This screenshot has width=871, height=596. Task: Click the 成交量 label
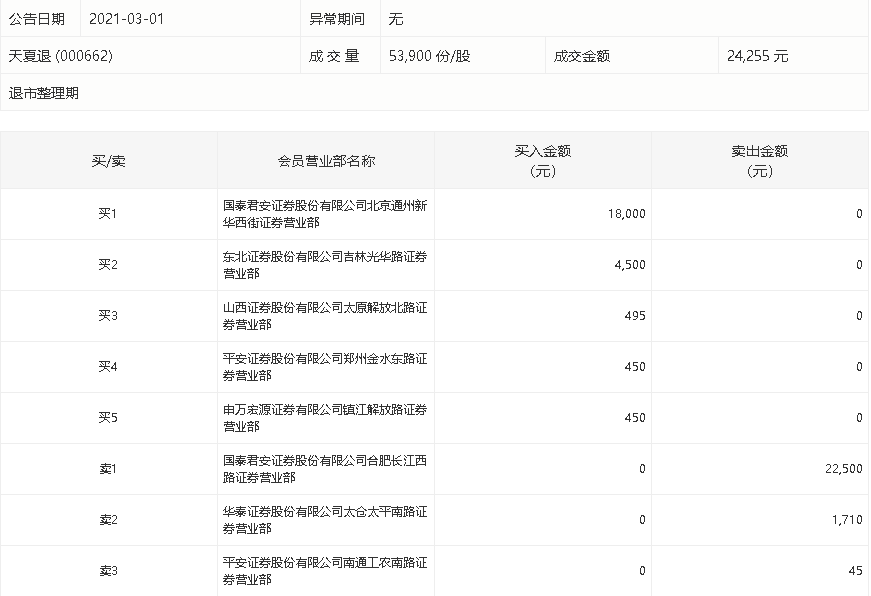pyautogui.click(x=334, y=56)
